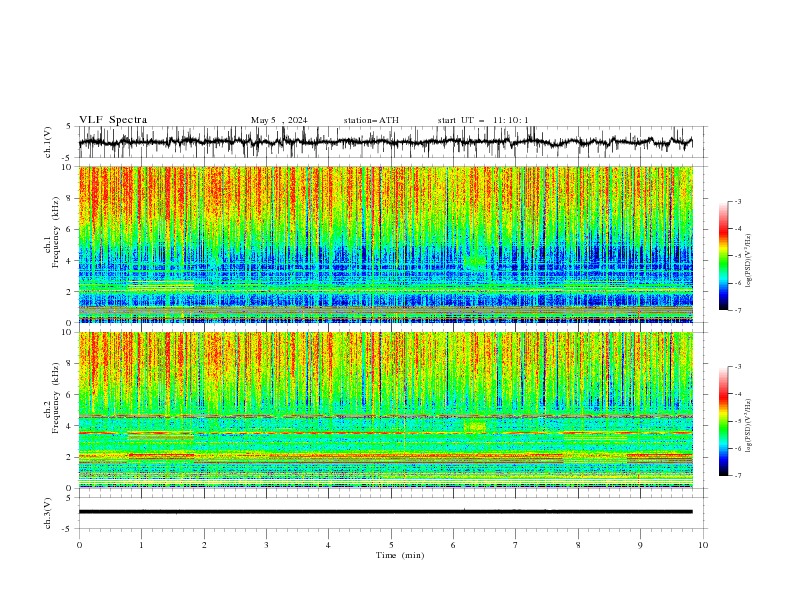Click the lower 'log(PSD)(V²/Hz)' colorbar label

point(748,425)
